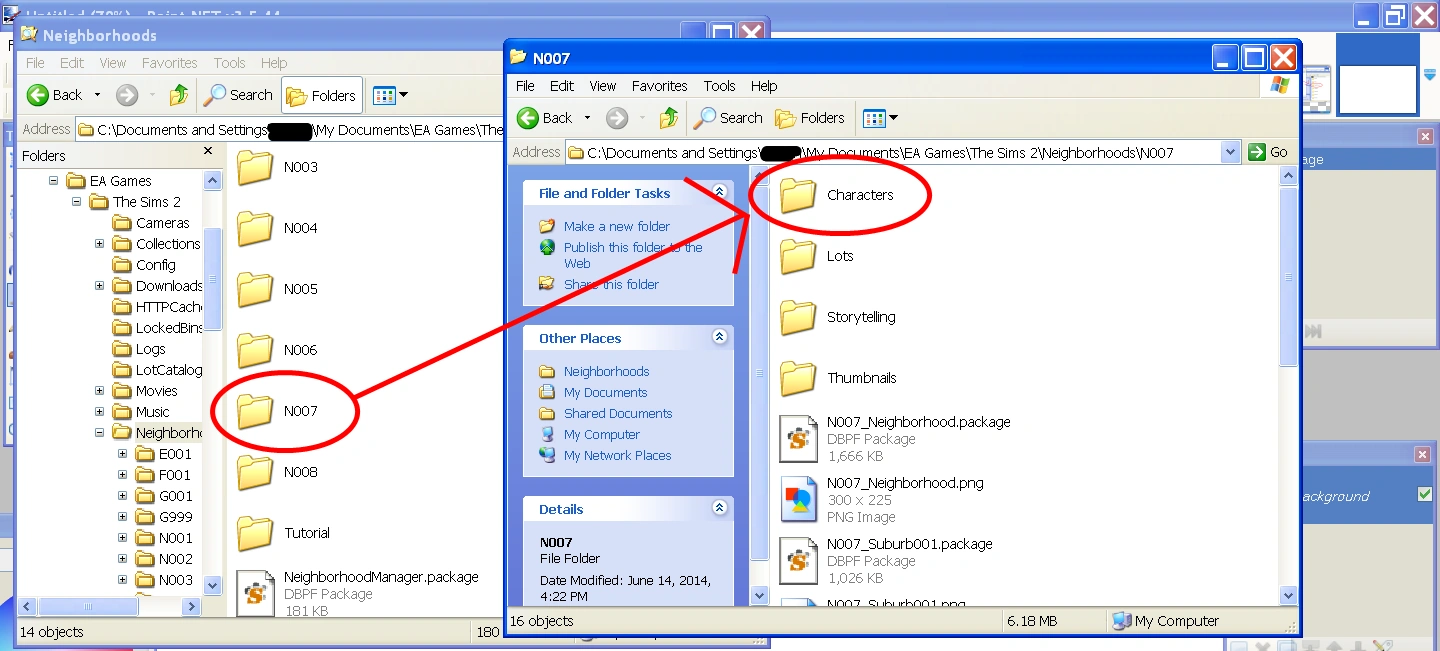1440x651 pixels.
Task: Open Help menu in N007 window
Action: click(x=764, y=86)
